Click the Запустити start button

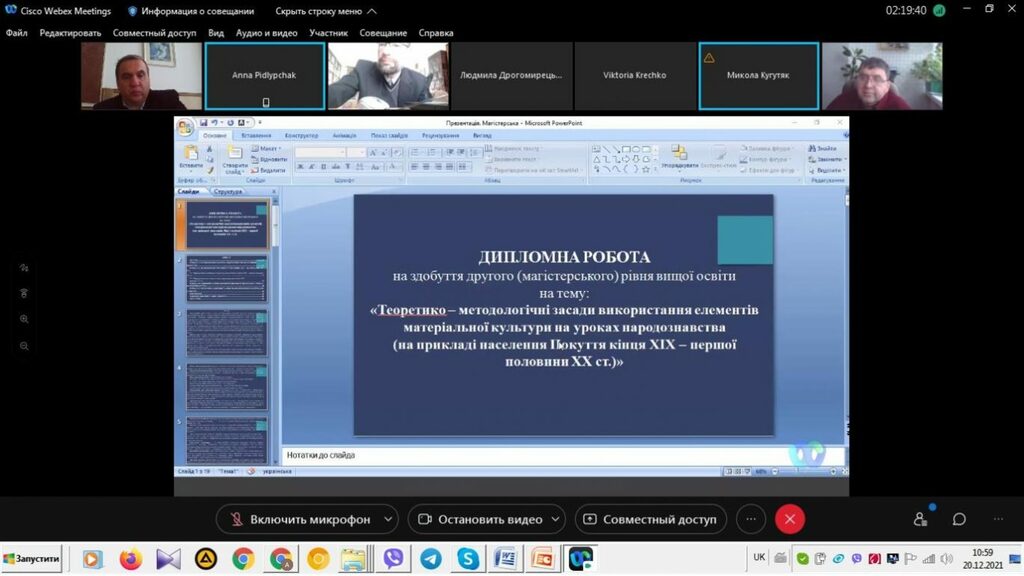[x=32, y=558]
